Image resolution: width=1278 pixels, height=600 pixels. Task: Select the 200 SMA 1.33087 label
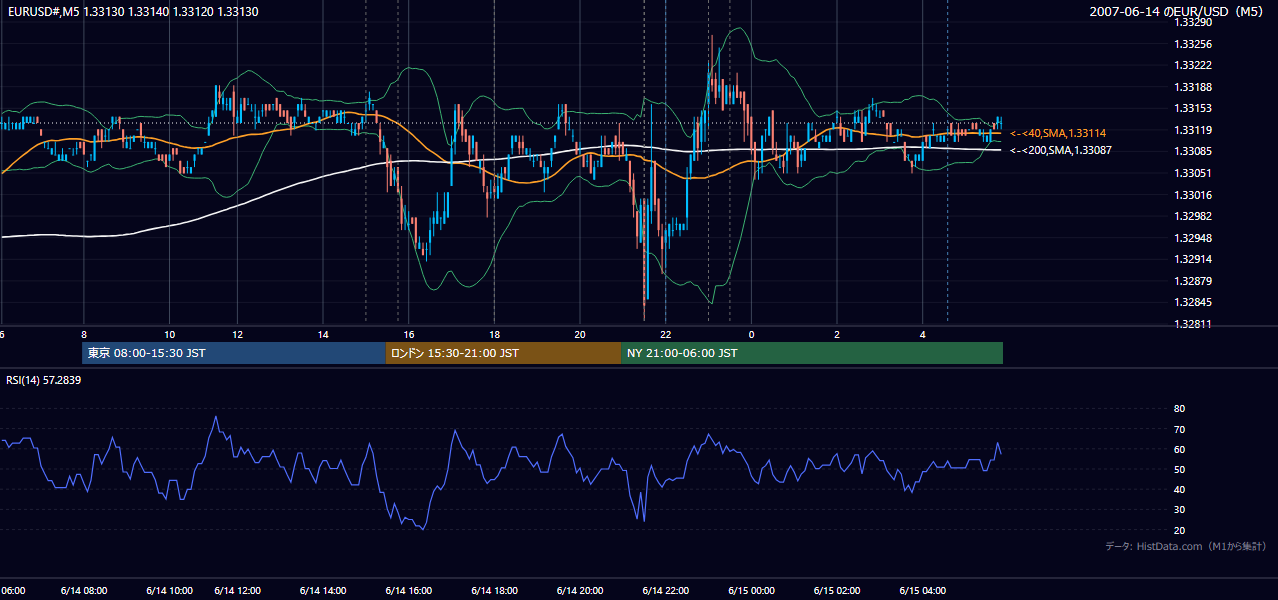click(1060, 150)
